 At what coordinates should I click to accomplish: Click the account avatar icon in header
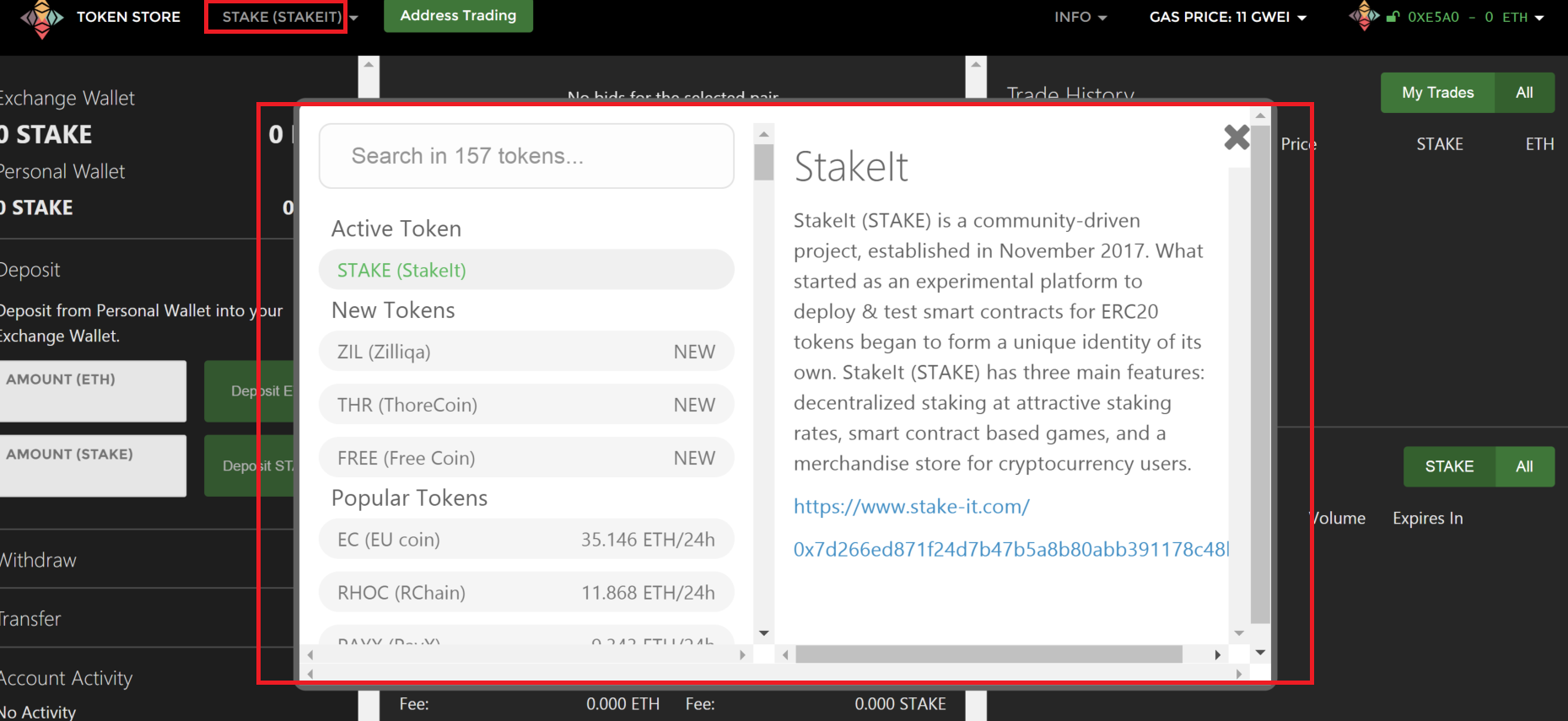[x=1364, y=16]
